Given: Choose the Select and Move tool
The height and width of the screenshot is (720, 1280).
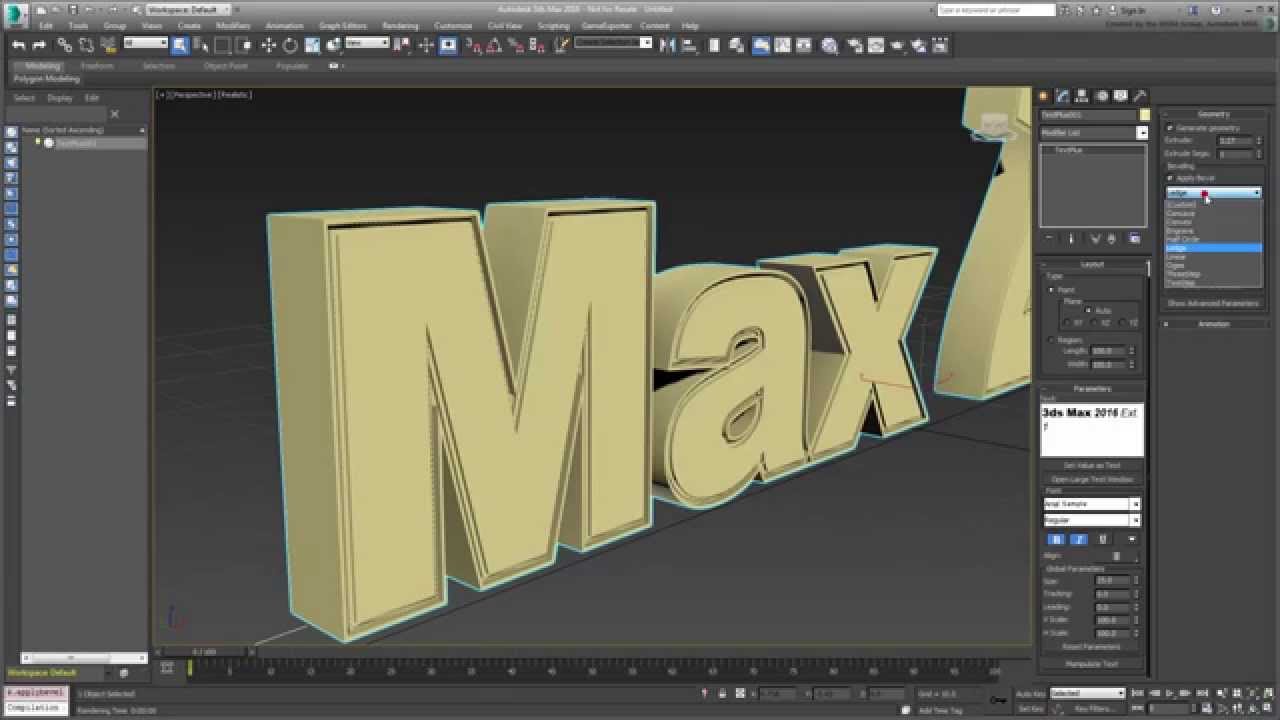Looking at the screenshot, I should tap(268, 45).
